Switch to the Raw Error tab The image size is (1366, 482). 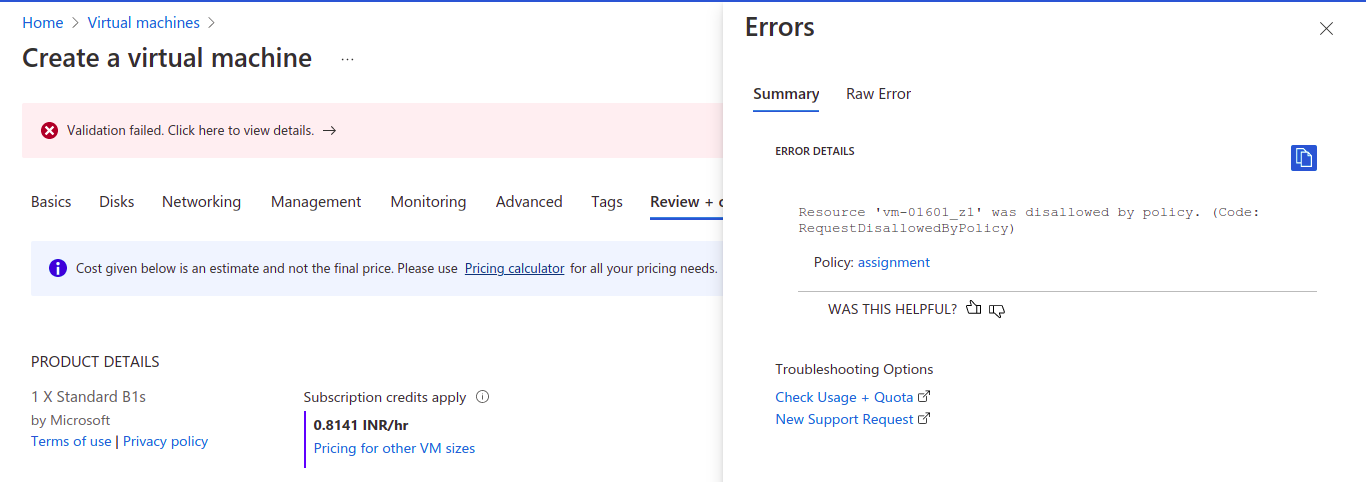(x=878, y=94)
